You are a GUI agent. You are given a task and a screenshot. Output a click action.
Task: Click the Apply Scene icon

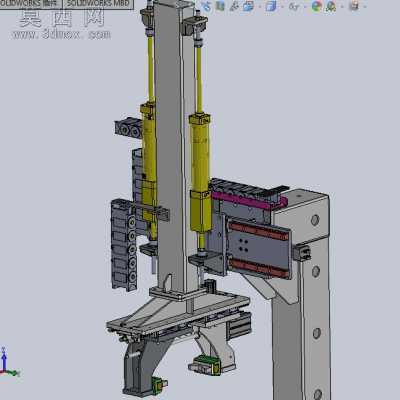331,6
